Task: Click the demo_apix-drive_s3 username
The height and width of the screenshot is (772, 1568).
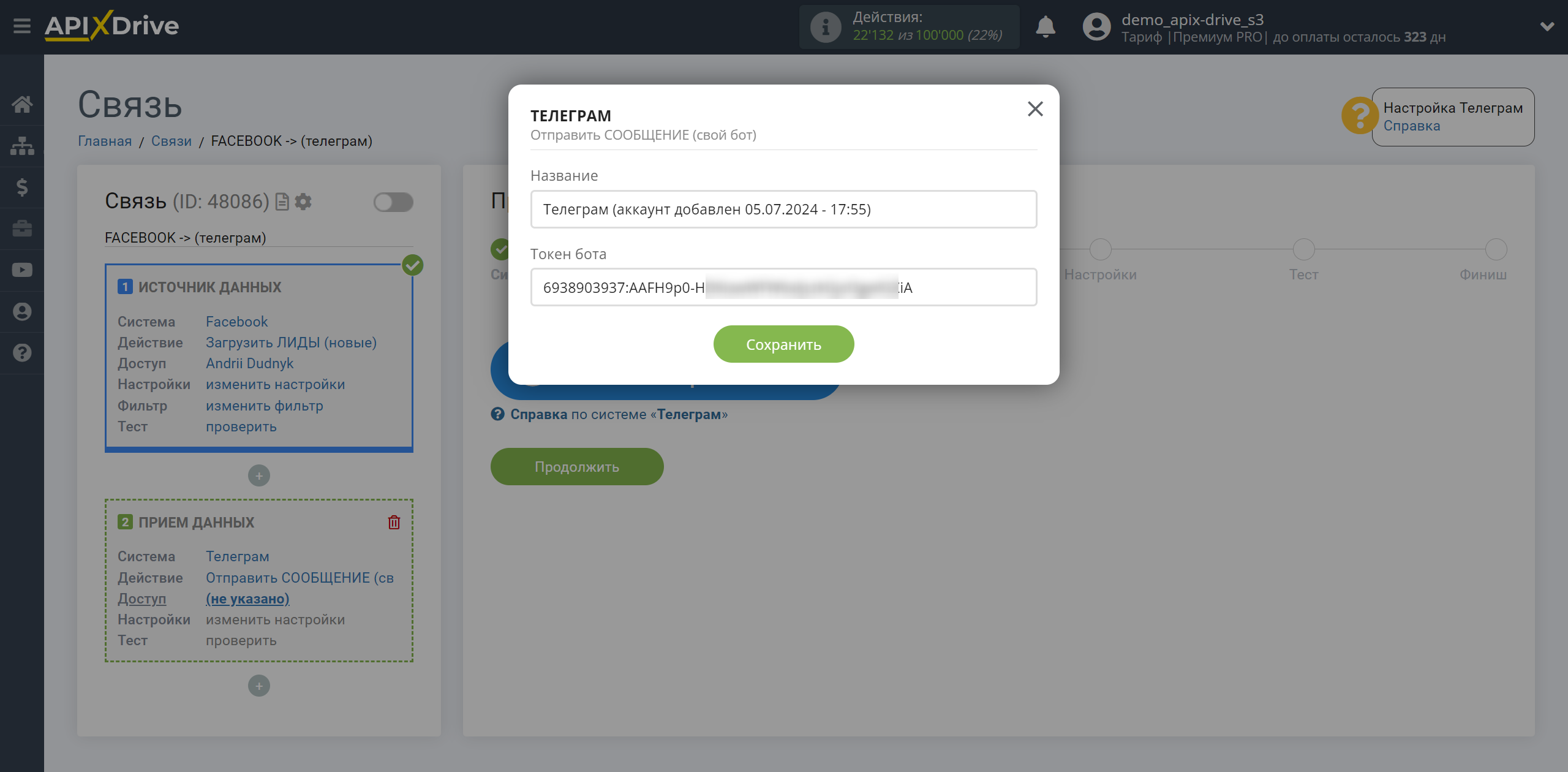Action: pyautogui.click(x=1192, y=20)
